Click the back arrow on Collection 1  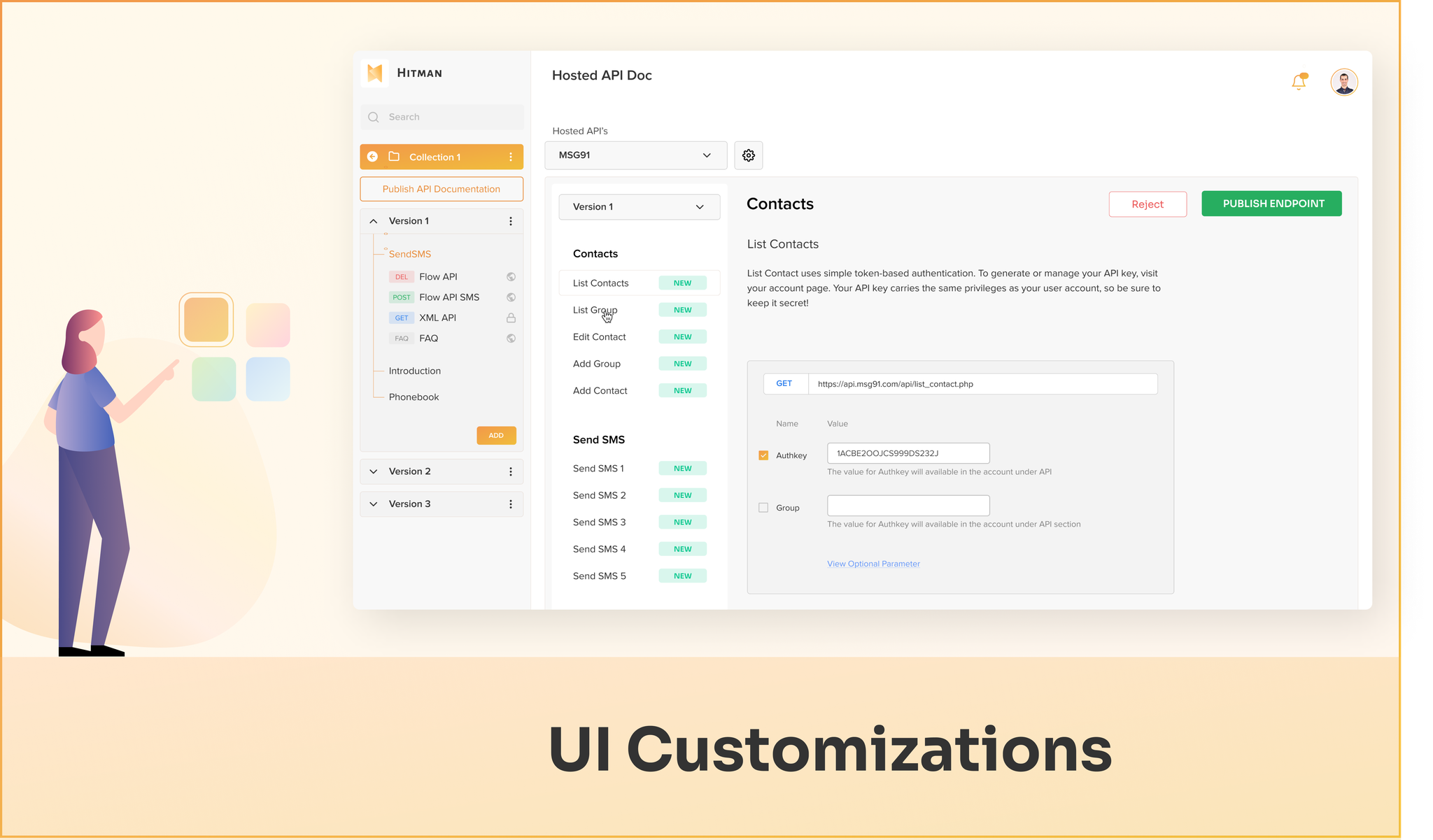coord(373,157)
